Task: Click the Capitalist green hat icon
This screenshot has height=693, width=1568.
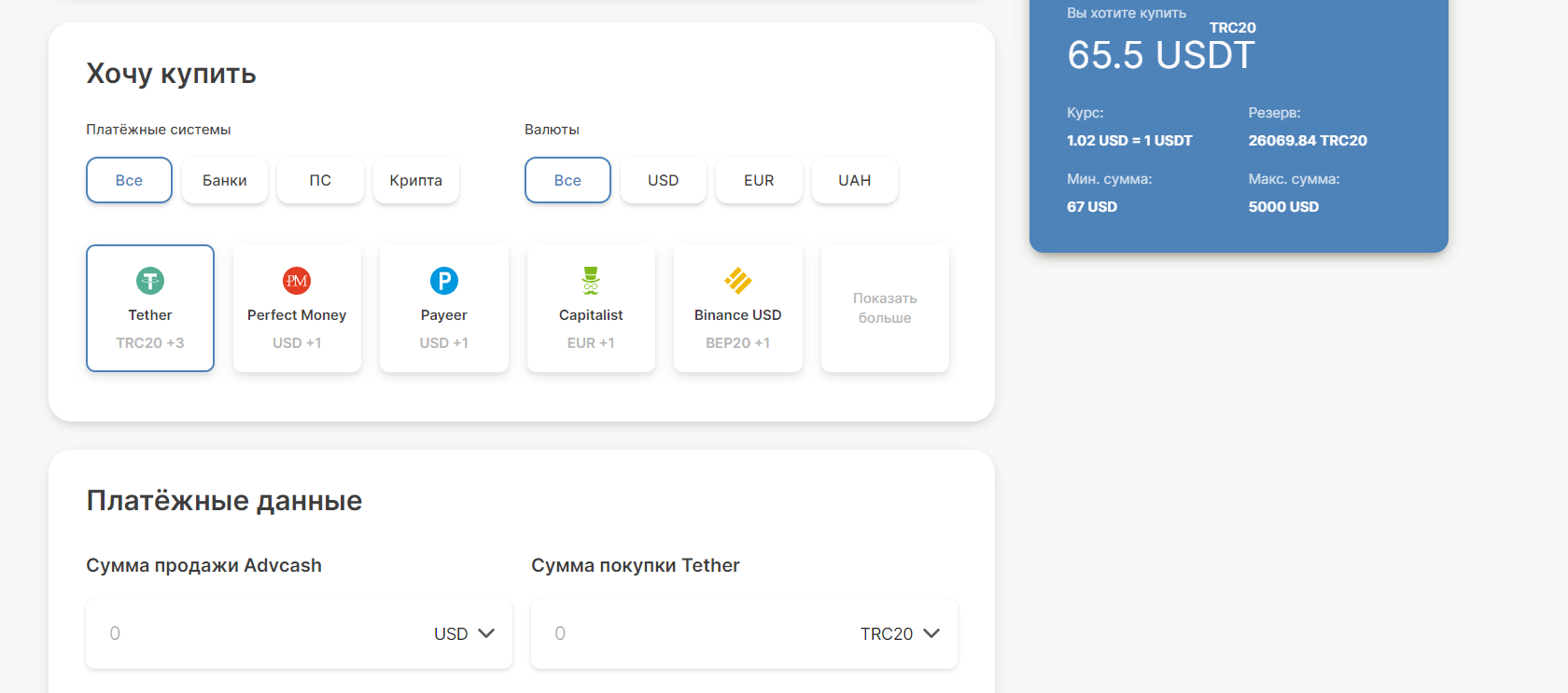Action: [x=591, y=281]
